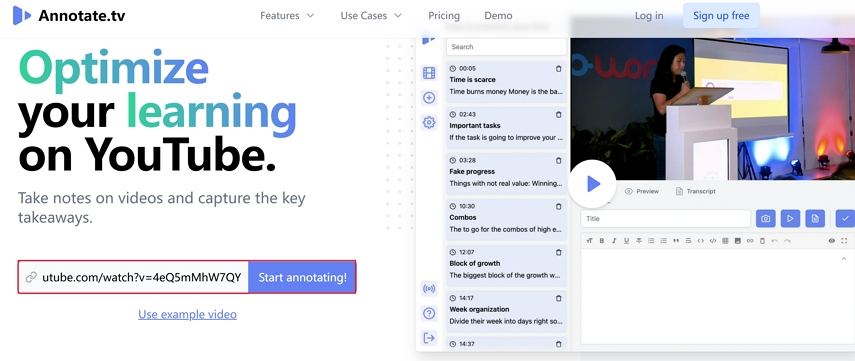
Task: Expand the Features menu
Action: tap(287, 16)
